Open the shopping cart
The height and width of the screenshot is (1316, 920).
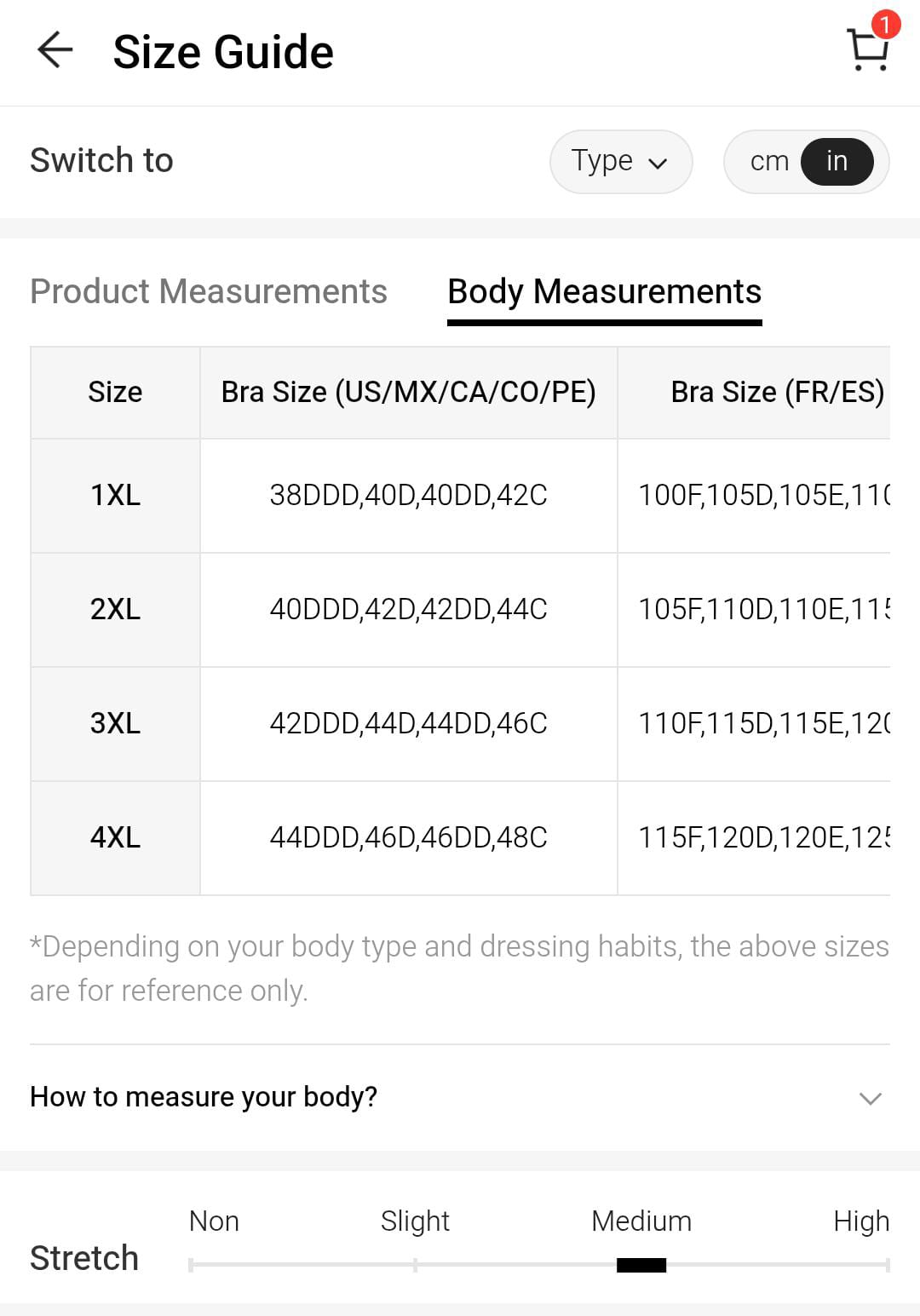click(868, 51)
